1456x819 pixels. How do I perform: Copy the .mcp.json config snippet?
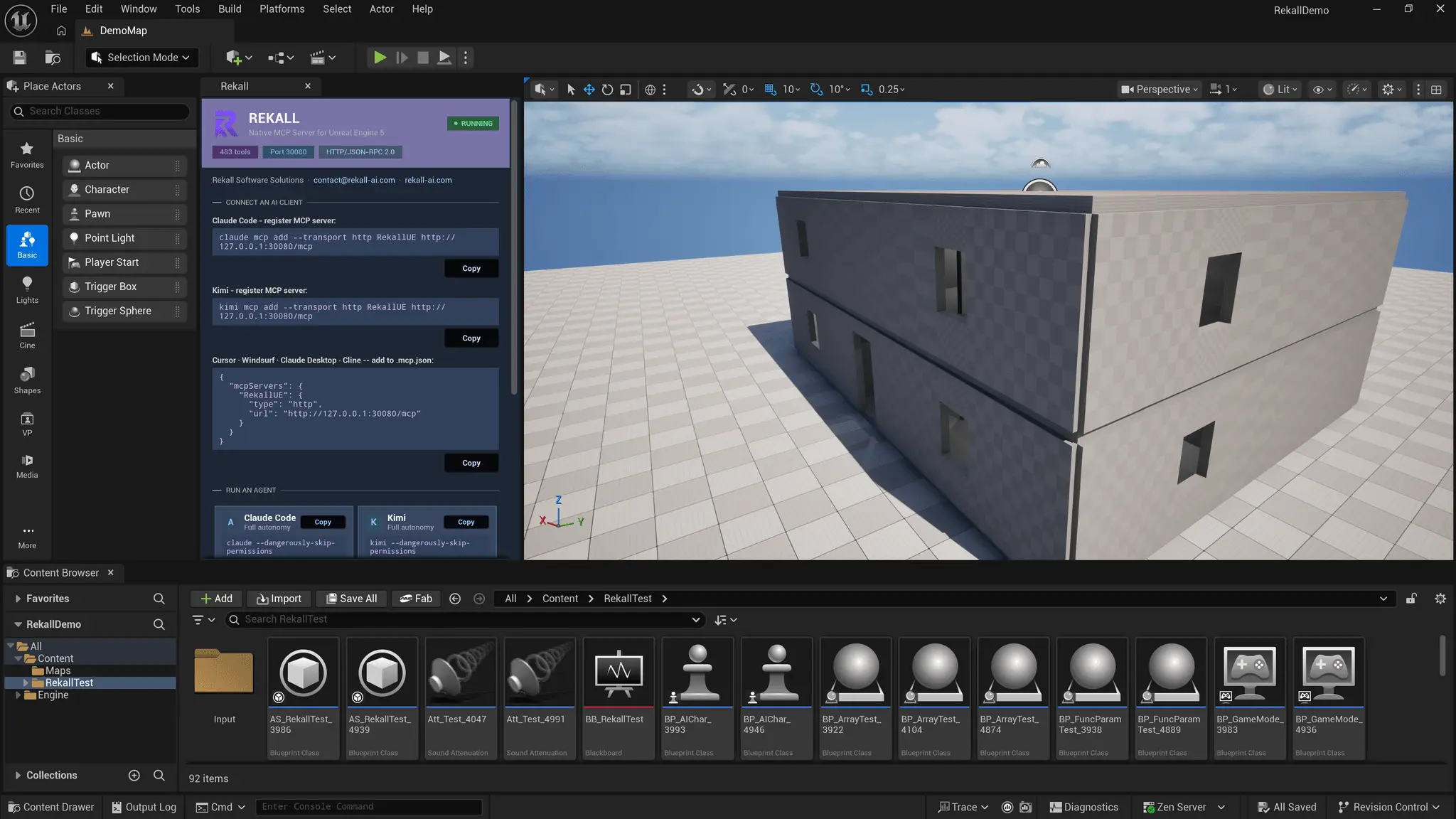(471, 463)
